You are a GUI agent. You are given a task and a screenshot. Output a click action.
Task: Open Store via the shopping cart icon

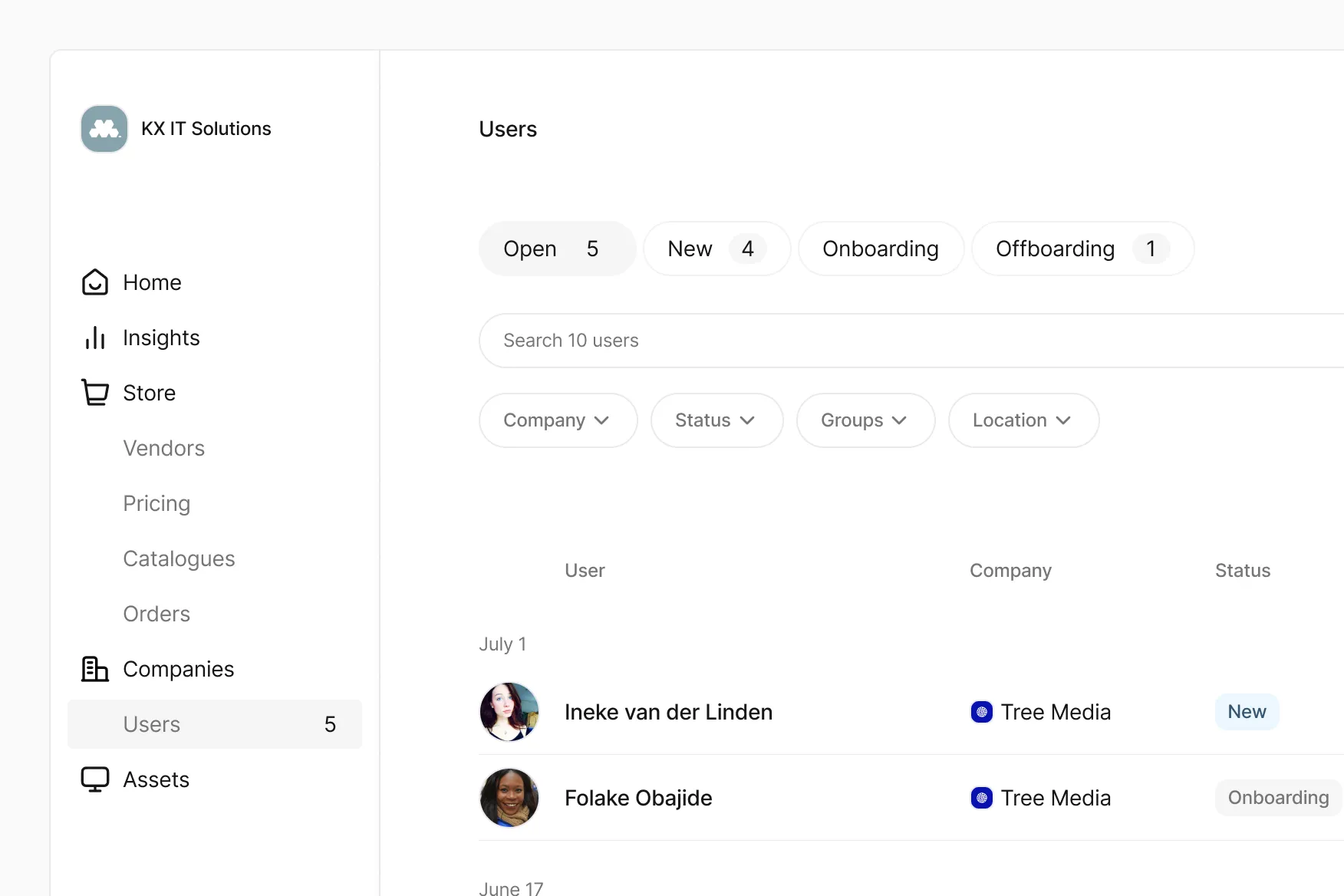coord(94,392)
